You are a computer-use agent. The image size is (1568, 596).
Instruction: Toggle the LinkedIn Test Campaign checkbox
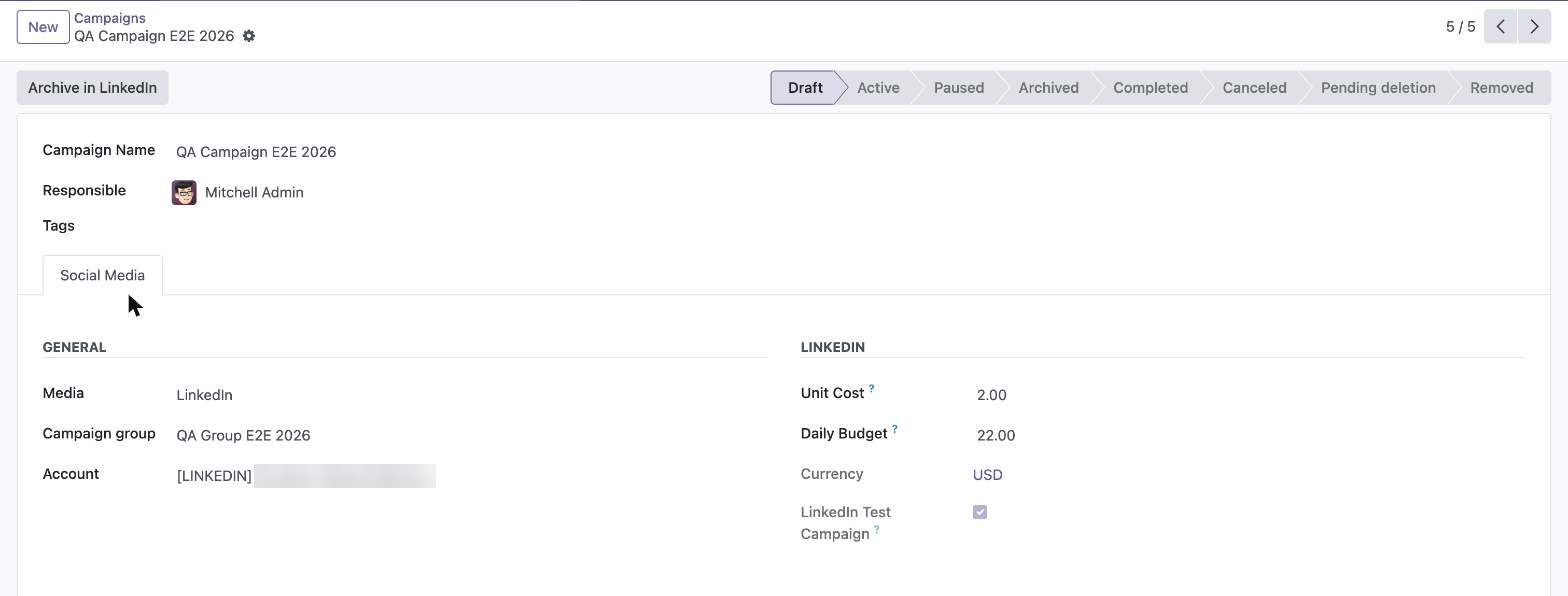[x=980, y=512]
